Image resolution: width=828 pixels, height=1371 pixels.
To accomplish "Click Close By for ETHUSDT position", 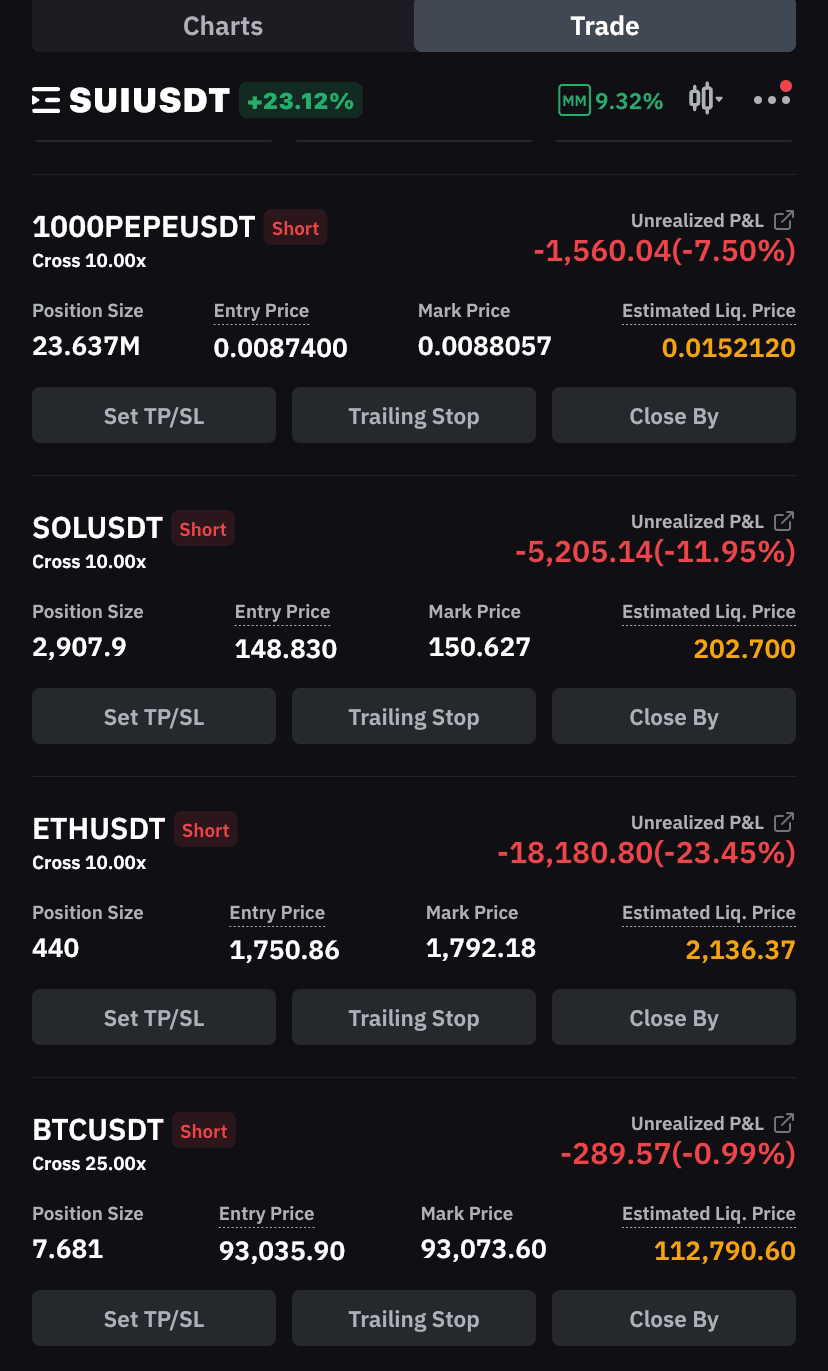I will (x=674, y=1017).
